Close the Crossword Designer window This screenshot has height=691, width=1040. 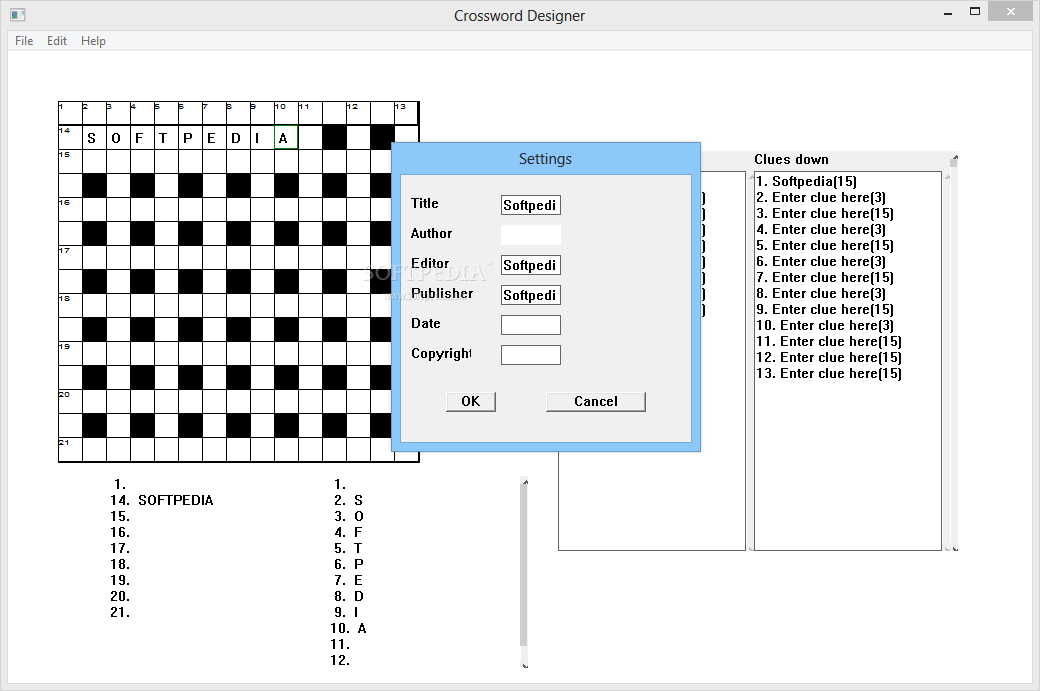tap(1010, 11)
